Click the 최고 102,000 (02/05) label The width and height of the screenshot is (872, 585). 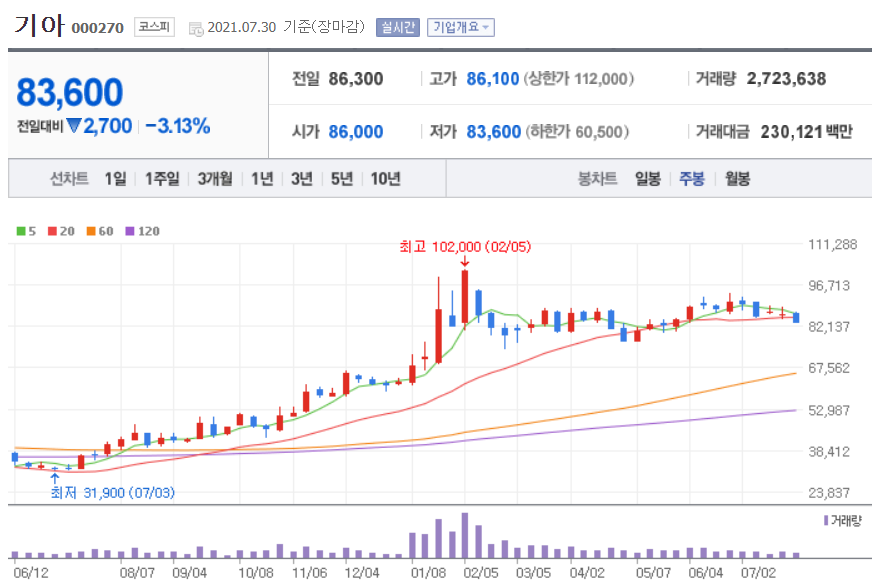tap(465, 246)
